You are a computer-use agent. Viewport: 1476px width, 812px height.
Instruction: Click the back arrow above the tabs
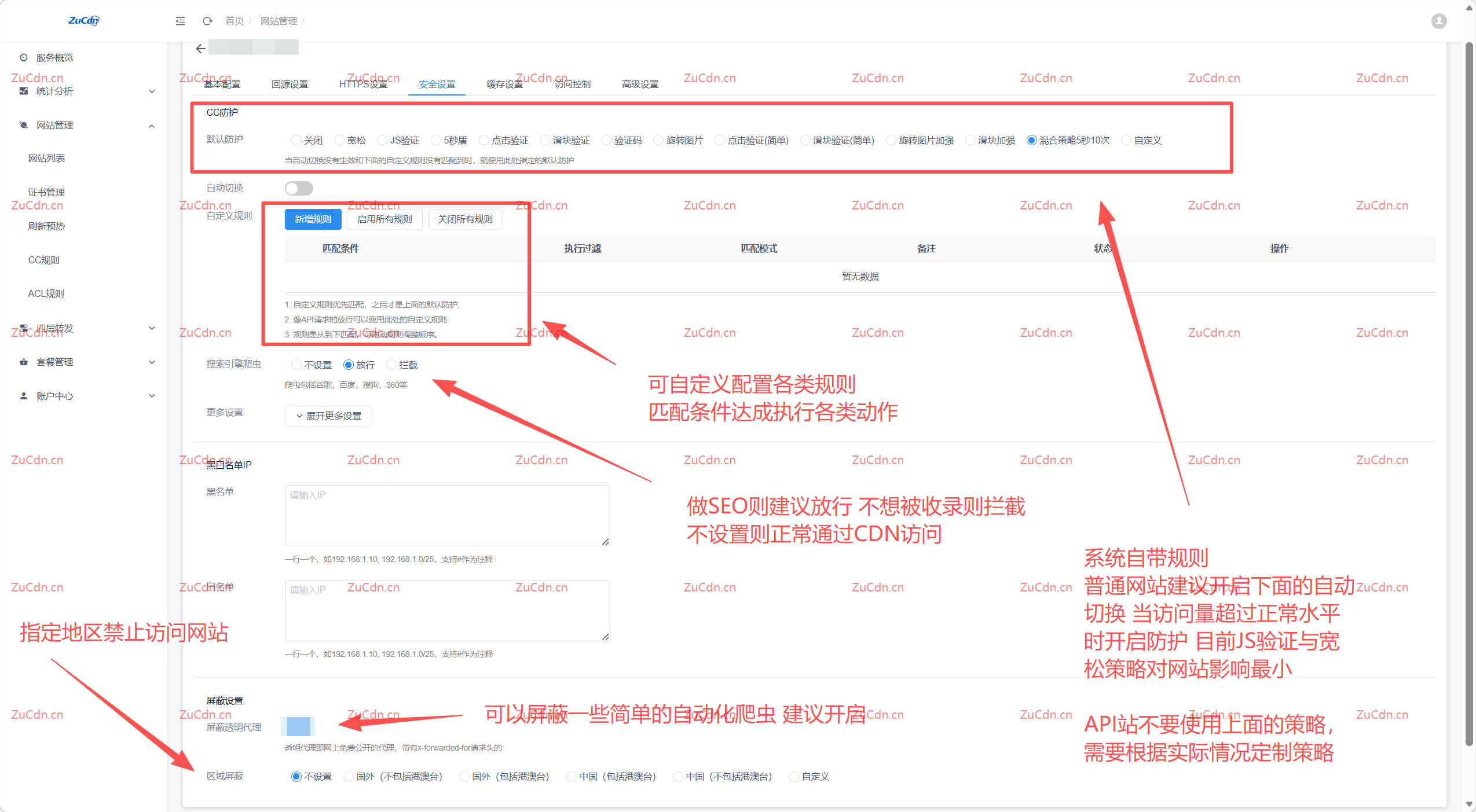click(200, 49)
